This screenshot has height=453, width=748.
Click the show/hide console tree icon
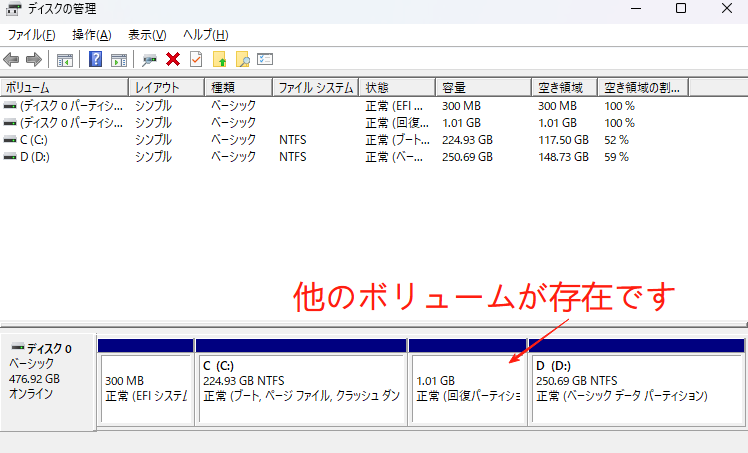pos(65,59)
